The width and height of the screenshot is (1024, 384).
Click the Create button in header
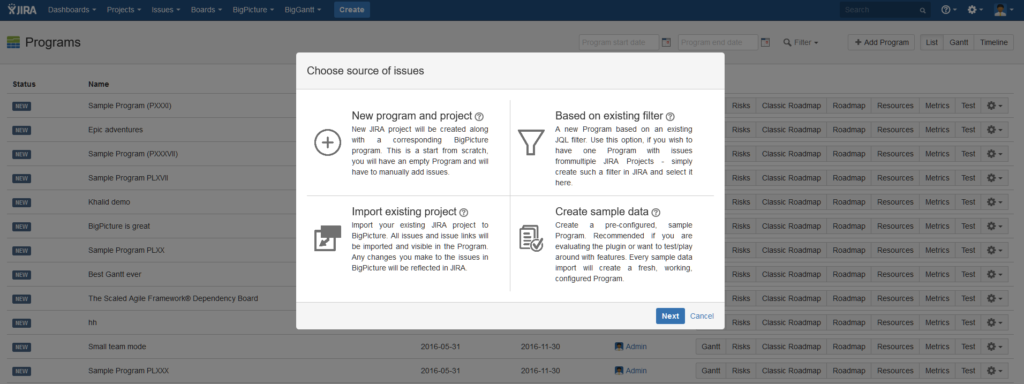pos(352,10)
